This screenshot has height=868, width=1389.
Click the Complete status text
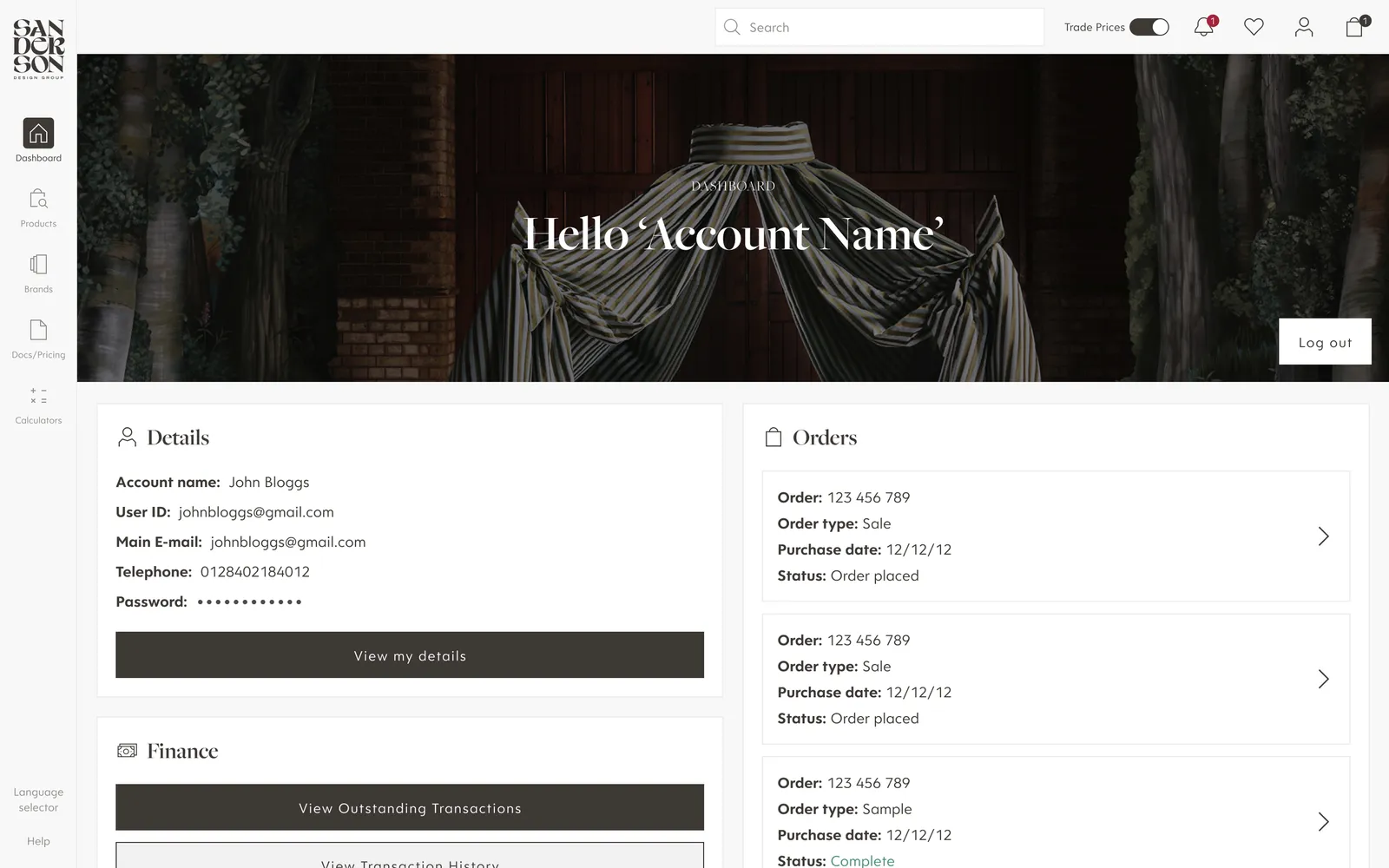click(862, 860)
